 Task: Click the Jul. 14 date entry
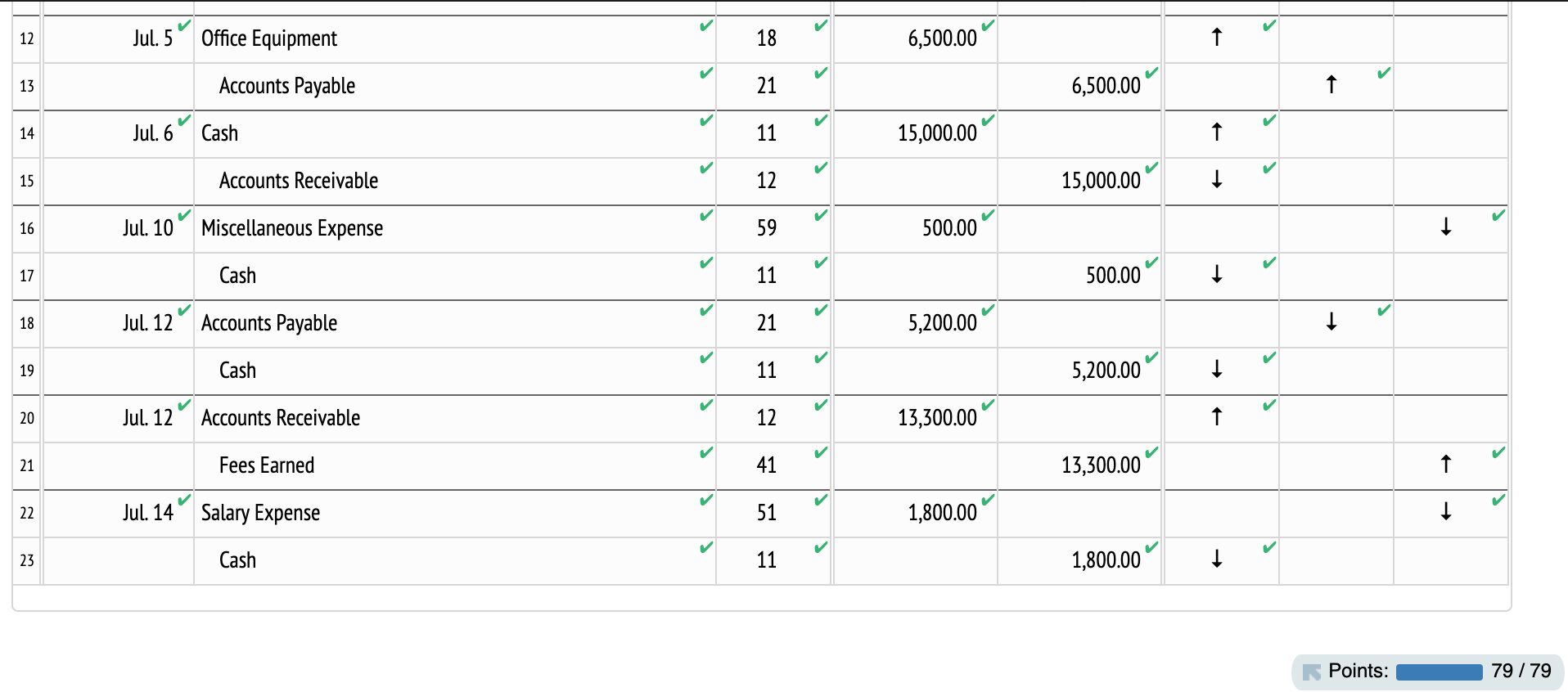(x=149, y=513)
